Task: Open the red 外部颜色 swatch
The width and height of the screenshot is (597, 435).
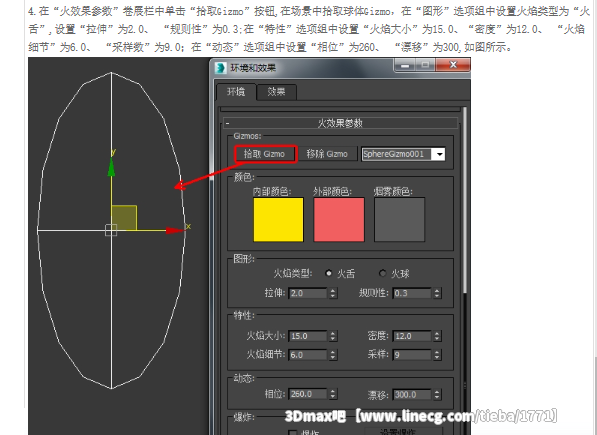Action: [x=339, y=219]
